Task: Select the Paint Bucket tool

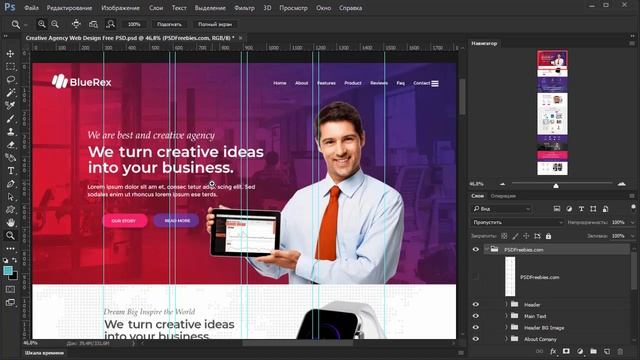Action: pos(11,158)
